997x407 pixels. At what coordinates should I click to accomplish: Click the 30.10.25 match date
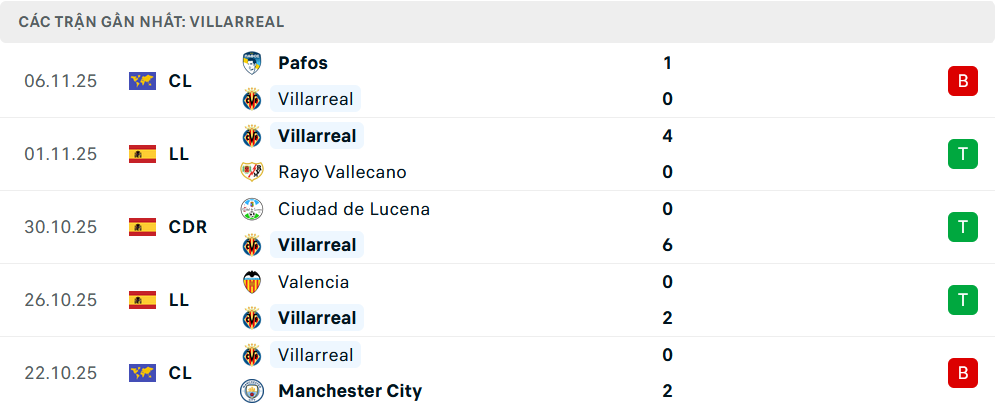61,227
